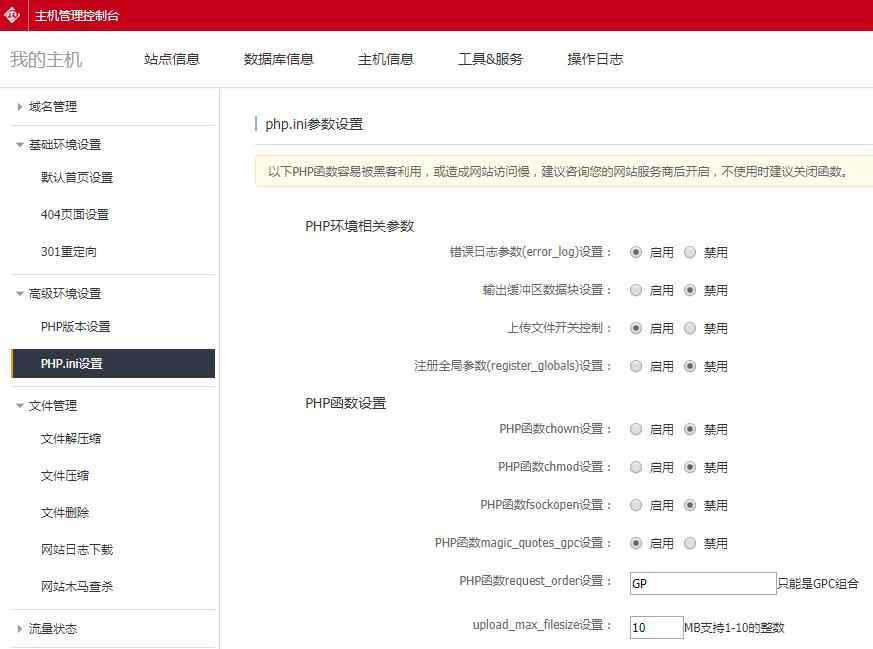This screenshot has width=873, height=649.
Task: Click the php.ini参数设置 page heading
Action: click(x=314, y=124)
